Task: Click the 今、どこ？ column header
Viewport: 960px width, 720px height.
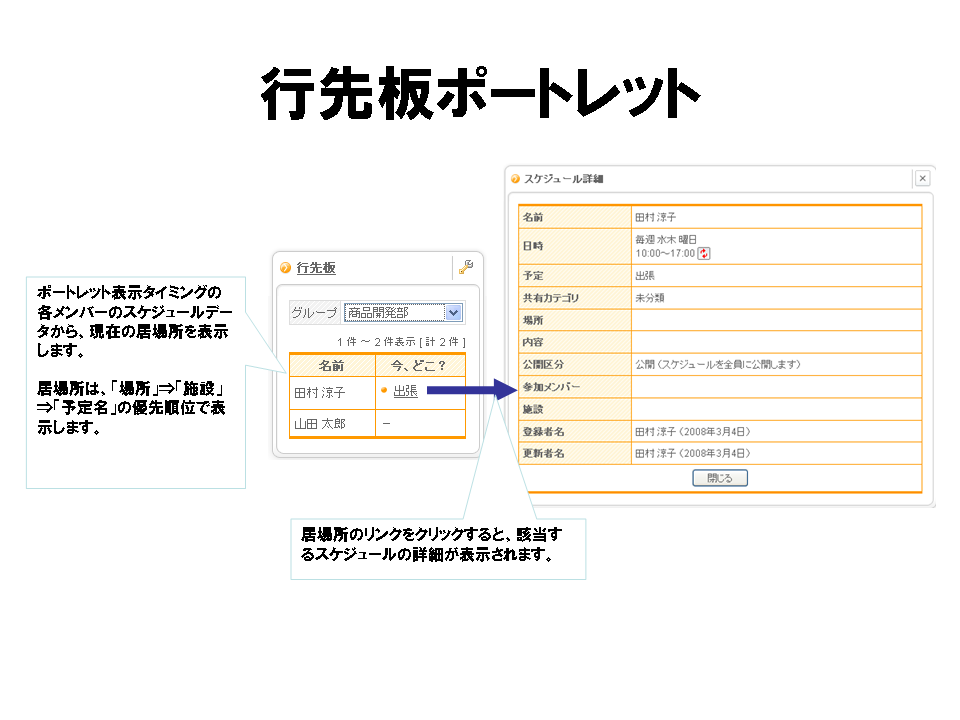Action: click(x=419, y=366)
